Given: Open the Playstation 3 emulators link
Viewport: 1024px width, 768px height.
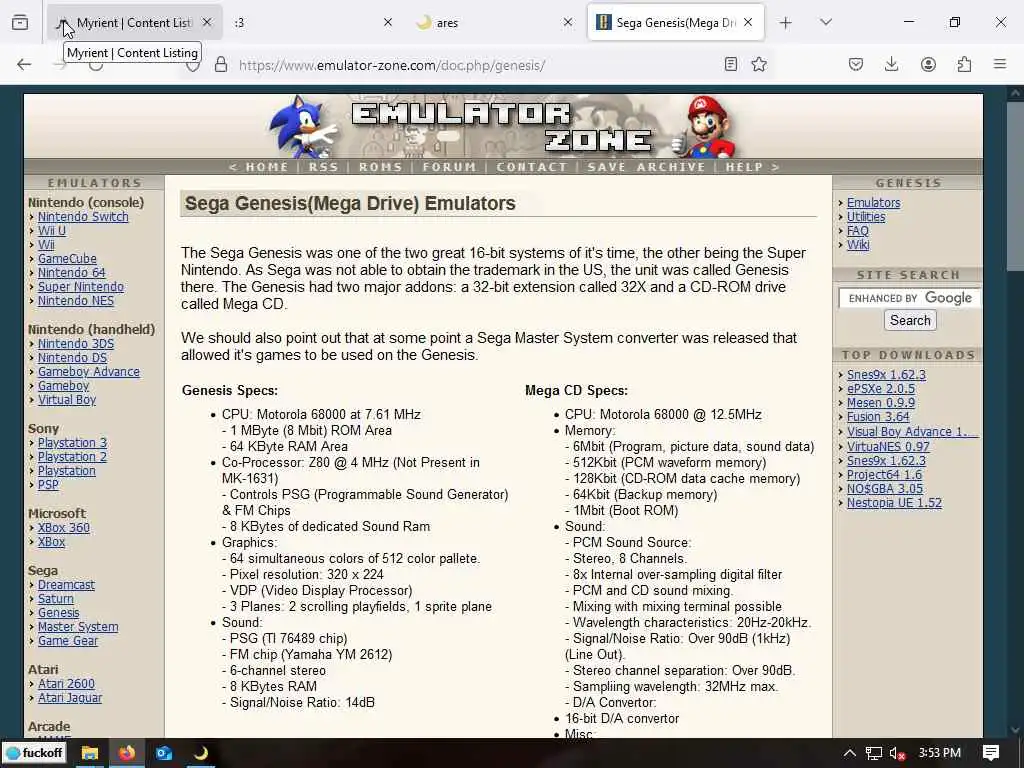Looking at the screenshot, I should click(72, 443).
